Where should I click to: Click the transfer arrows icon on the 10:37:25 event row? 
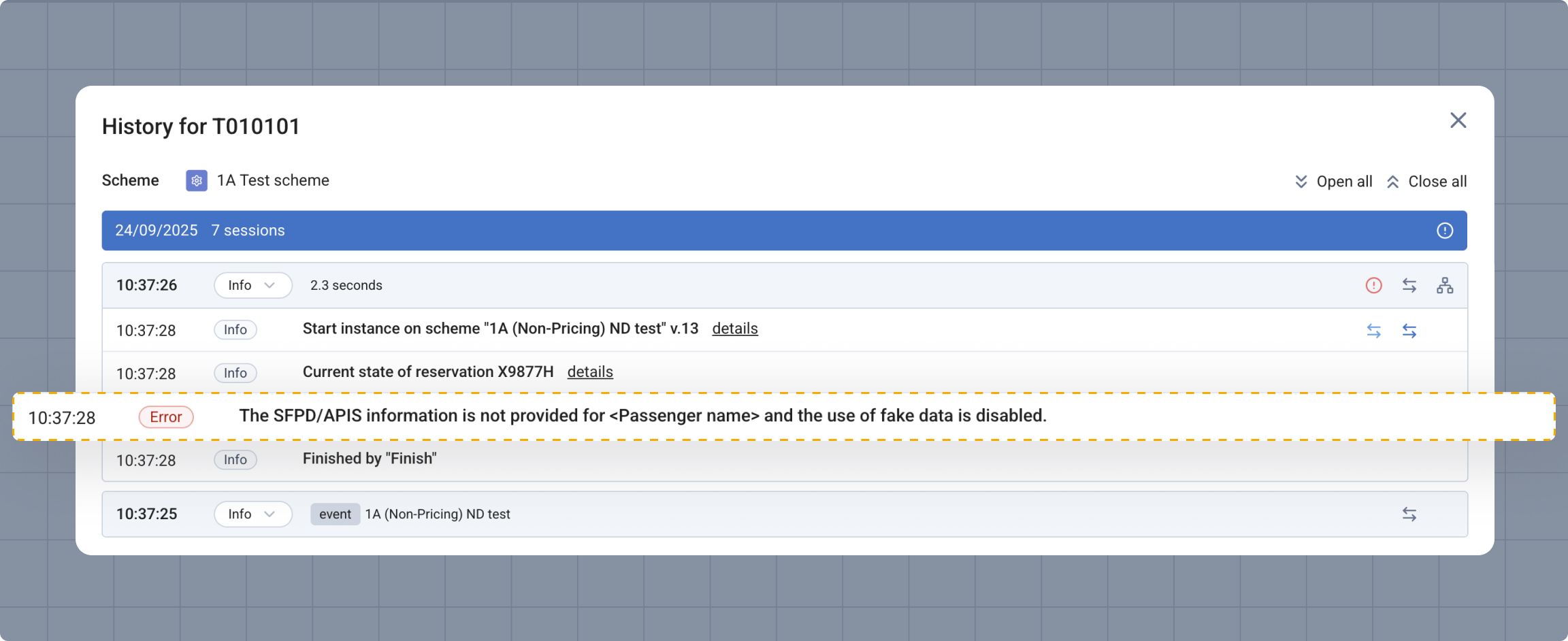click(1410, 514)
